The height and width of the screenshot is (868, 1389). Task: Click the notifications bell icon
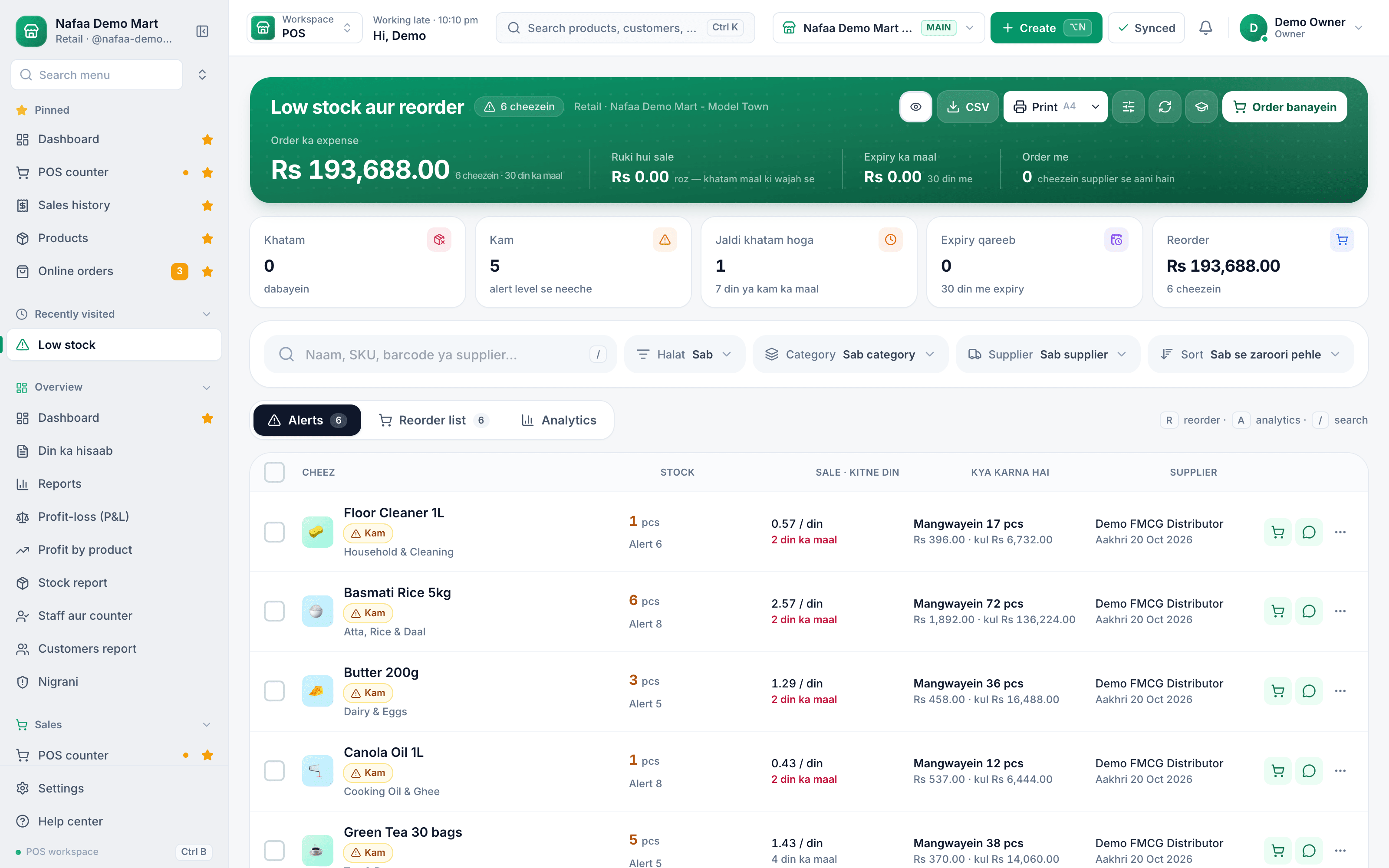tap(1205, 27)
